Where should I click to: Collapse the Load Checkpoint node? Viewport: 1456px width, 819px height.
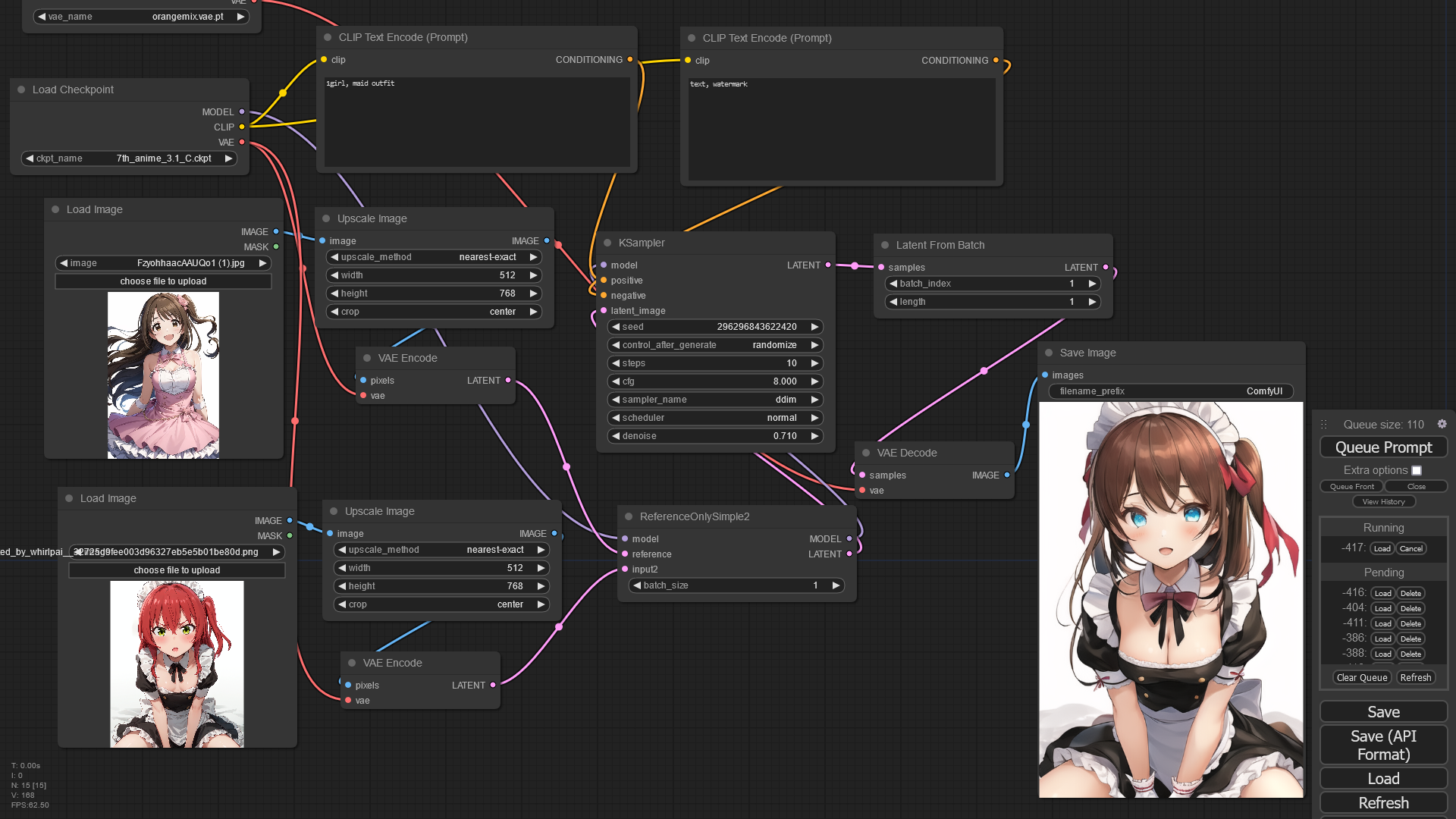point(20,89)
